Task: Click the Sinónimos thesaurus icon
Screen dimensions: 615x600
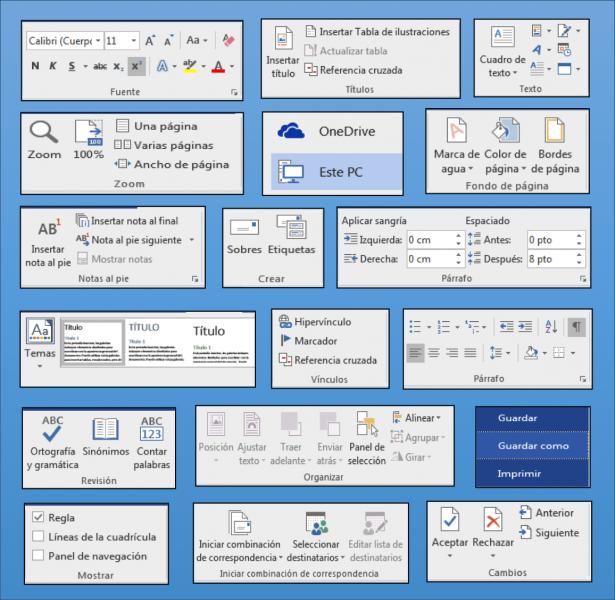Action: click(x=105, y=431)
